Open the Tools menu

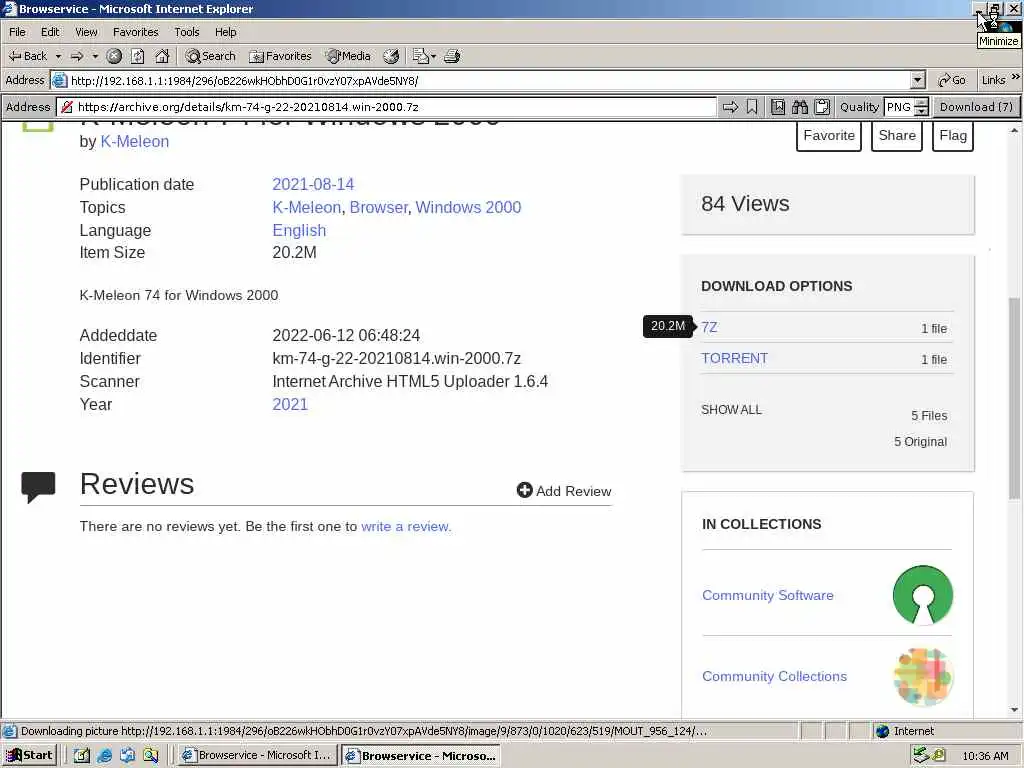187,32
